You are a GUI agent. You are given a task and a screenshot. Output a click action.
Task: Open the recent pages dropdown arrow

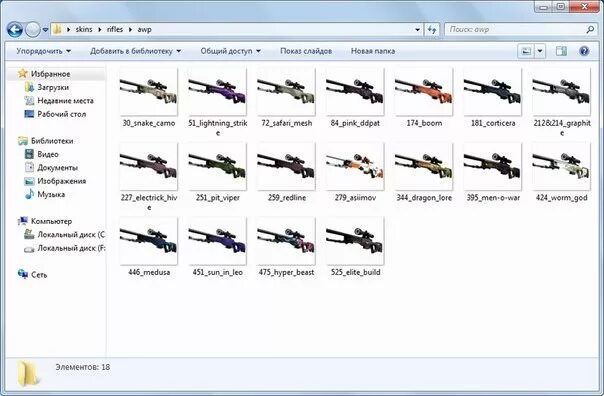(x=45, y=30)
